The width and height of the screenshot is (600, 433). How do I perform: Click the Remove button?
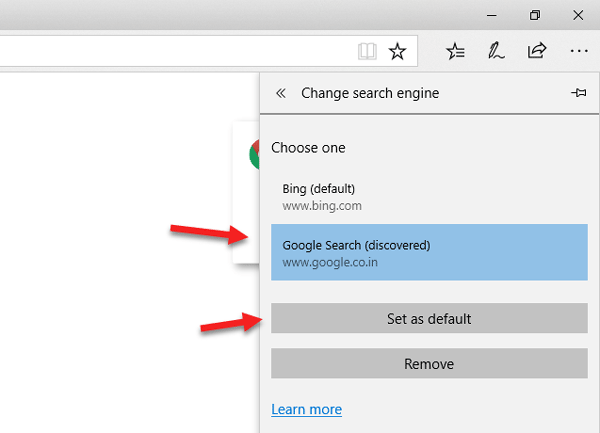point(428,364)
